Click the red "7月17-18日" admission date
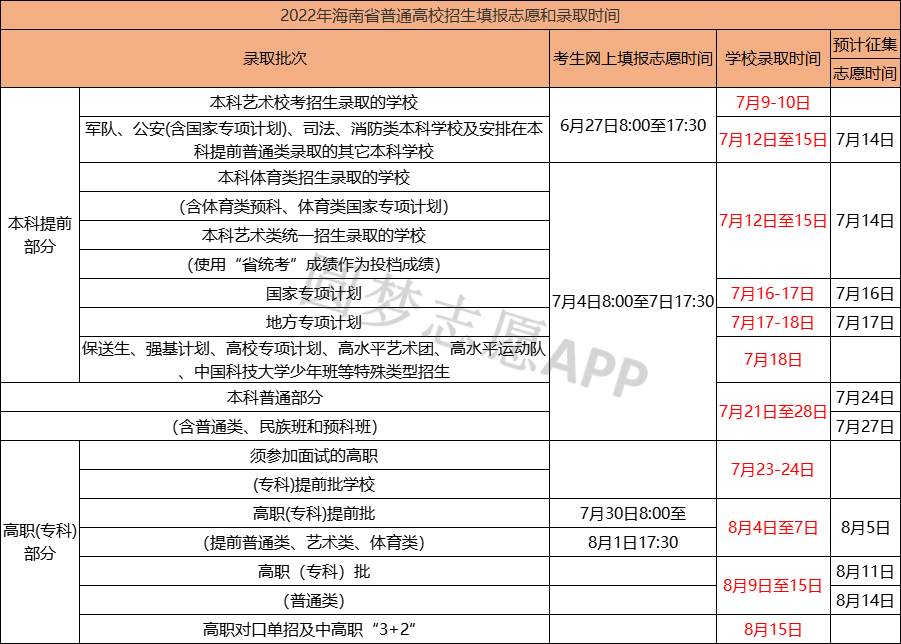 click(773, 322)
